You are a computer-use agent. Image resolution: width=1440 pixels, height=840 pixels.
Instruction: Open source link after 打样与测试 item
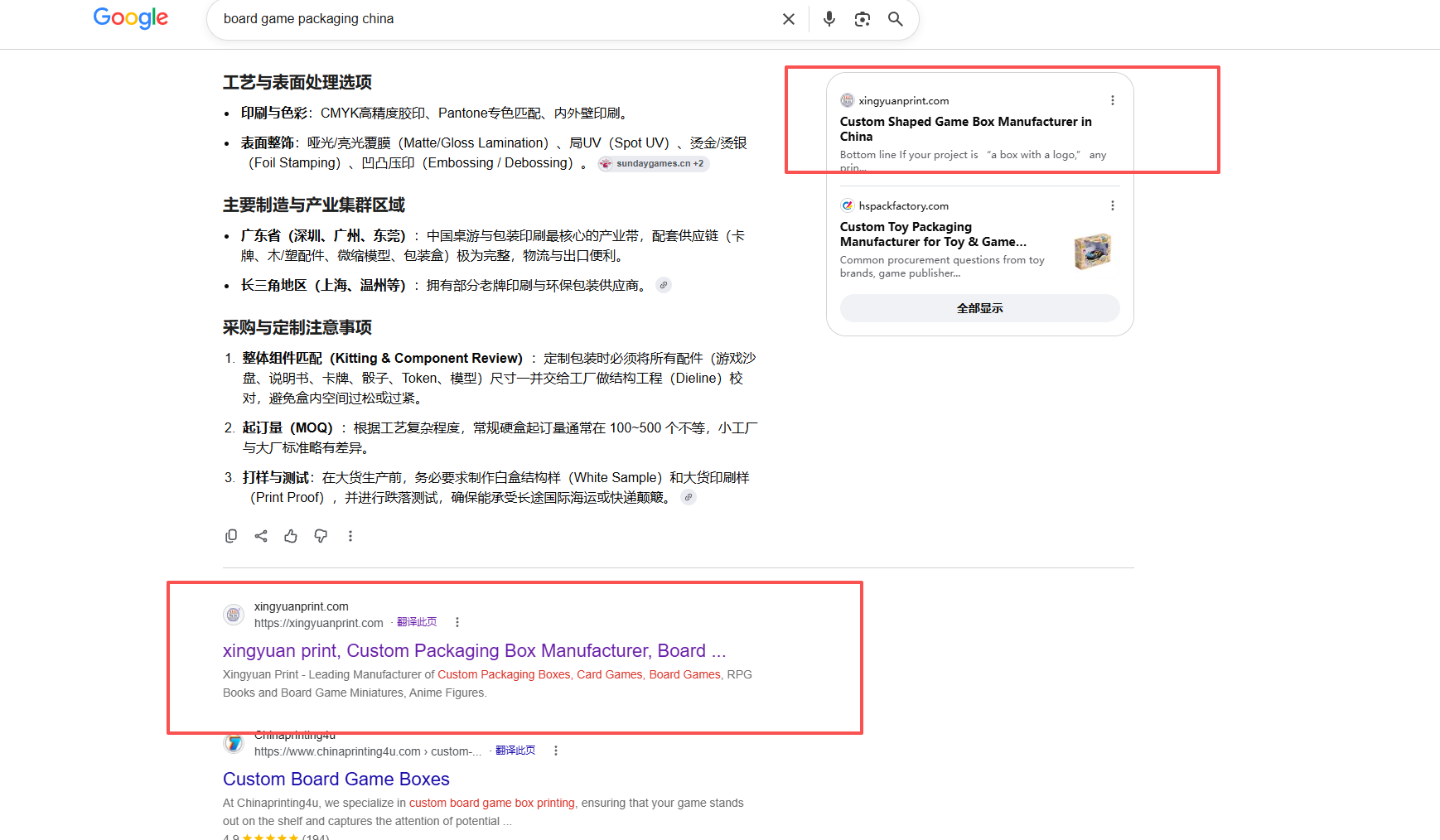(689, 497)
